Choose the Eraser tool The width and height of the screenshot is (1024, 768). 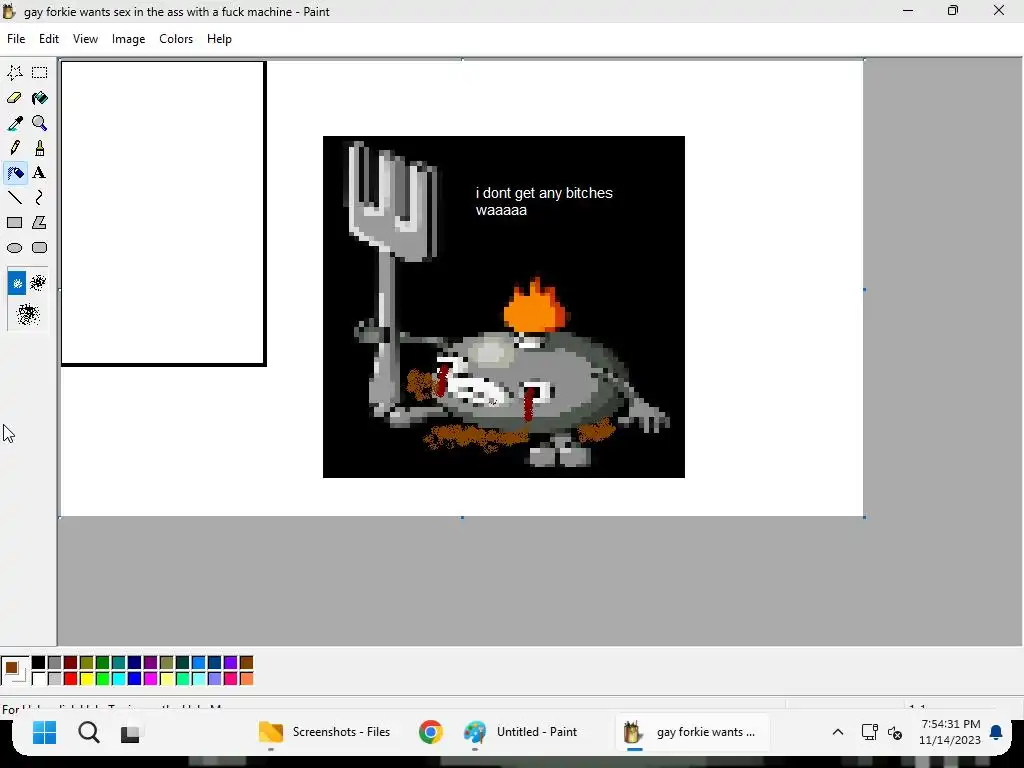pyautogui.click(x=14, y=98)
